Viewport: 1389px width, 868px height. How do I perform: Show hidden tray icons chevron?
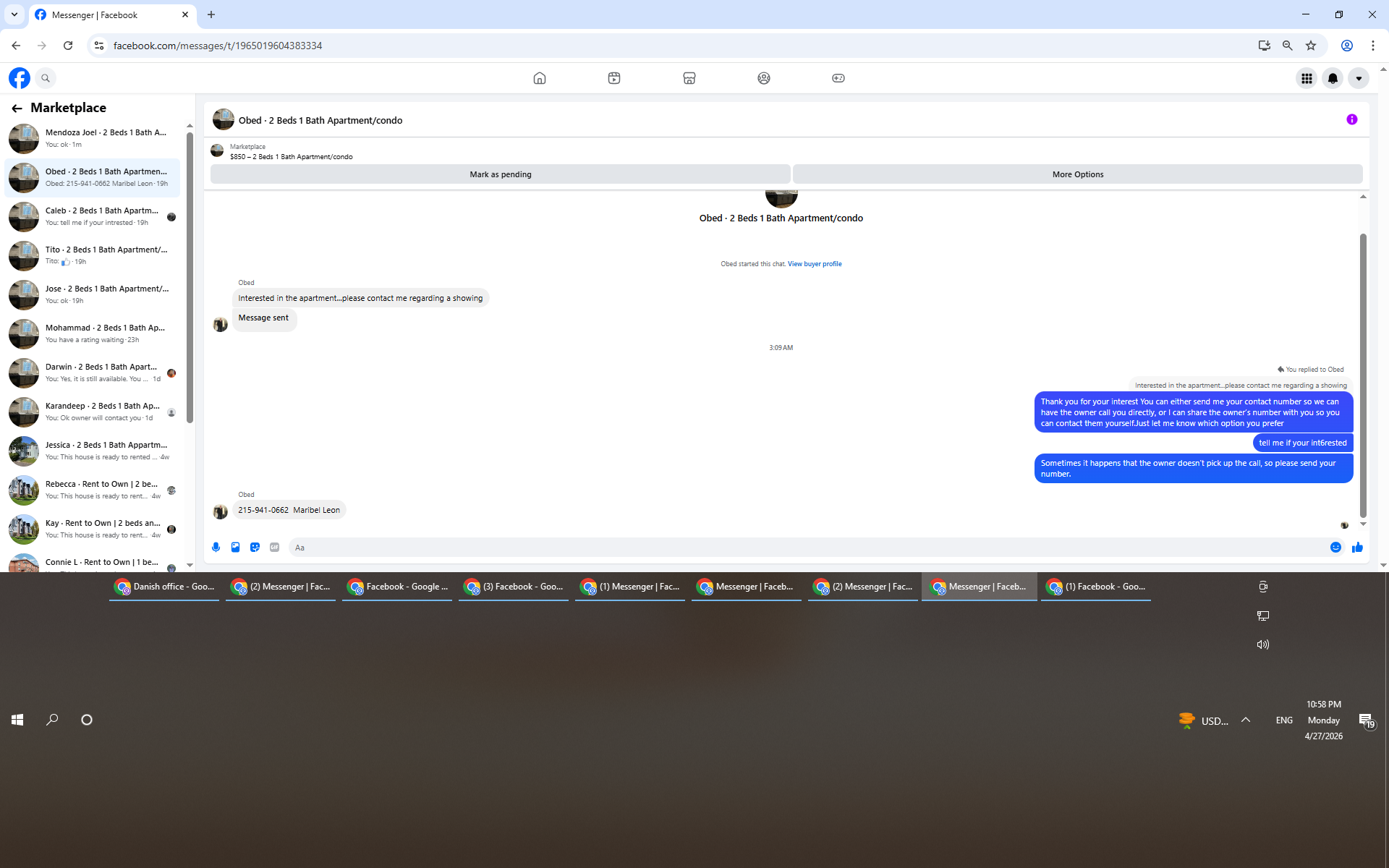click(1246, 720)
